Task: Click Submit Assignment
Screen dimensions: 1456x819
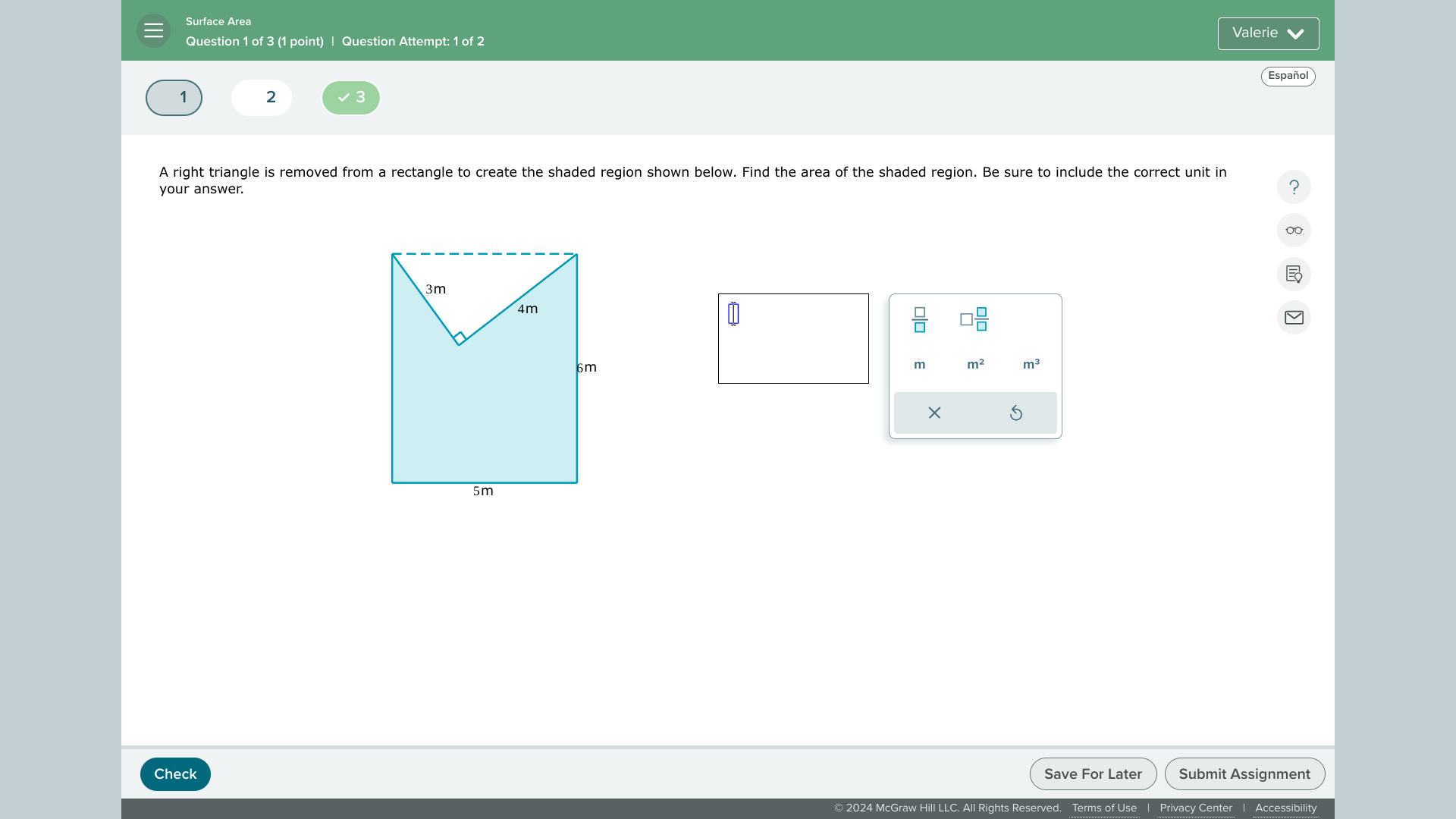Action: [x=1244, y=774]
